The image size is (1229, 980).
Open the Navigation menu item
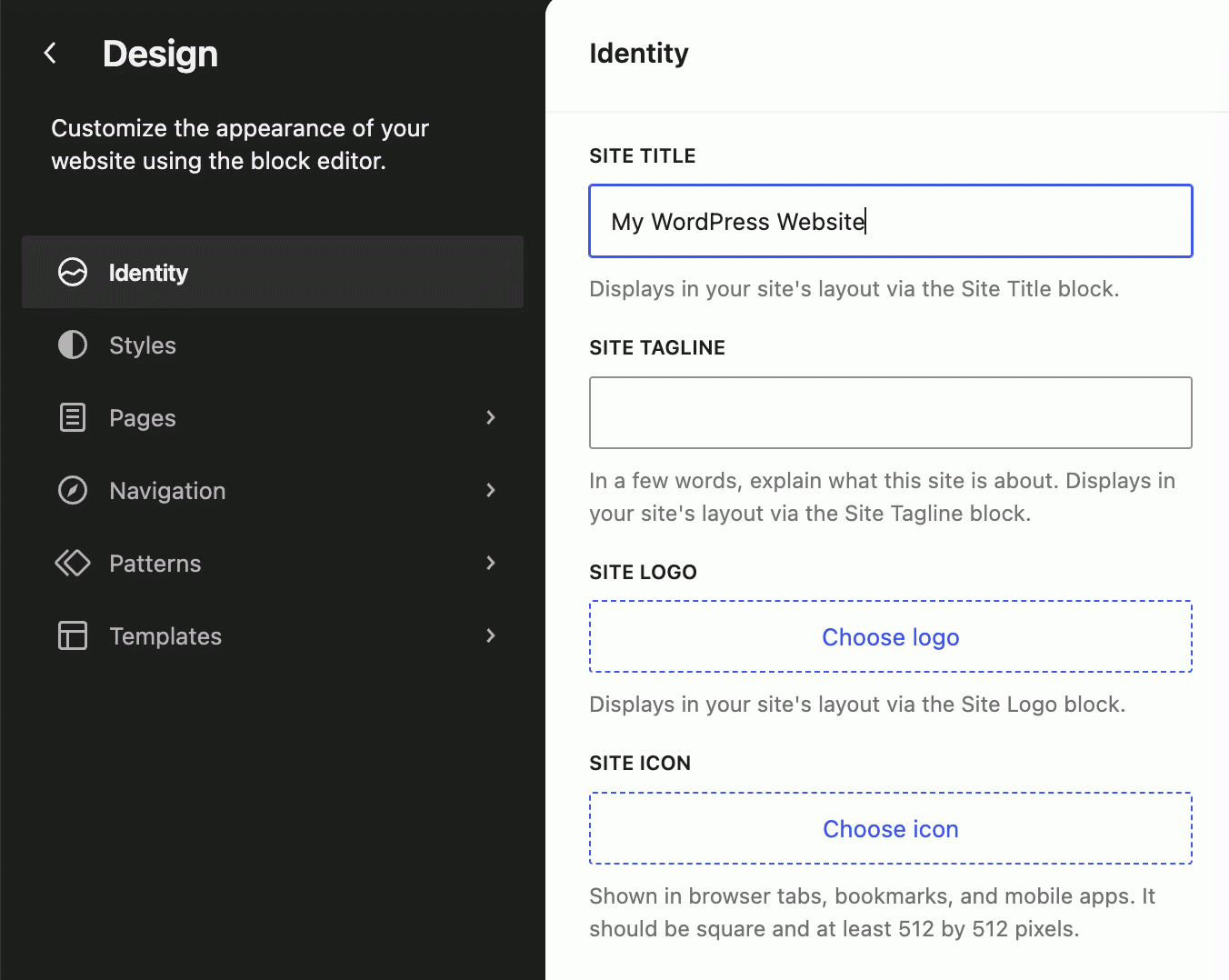coord(273,490)
